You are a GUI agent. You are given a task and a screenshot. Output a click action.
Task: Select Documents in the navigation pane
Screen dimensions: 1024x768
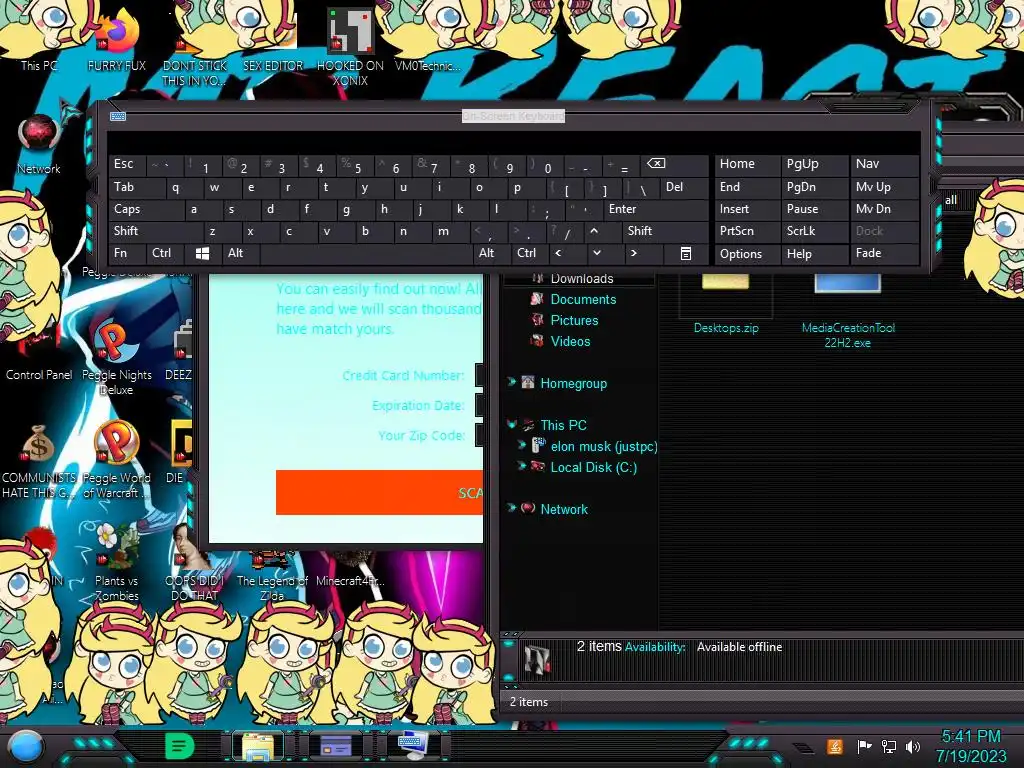[x=583, y=299]
